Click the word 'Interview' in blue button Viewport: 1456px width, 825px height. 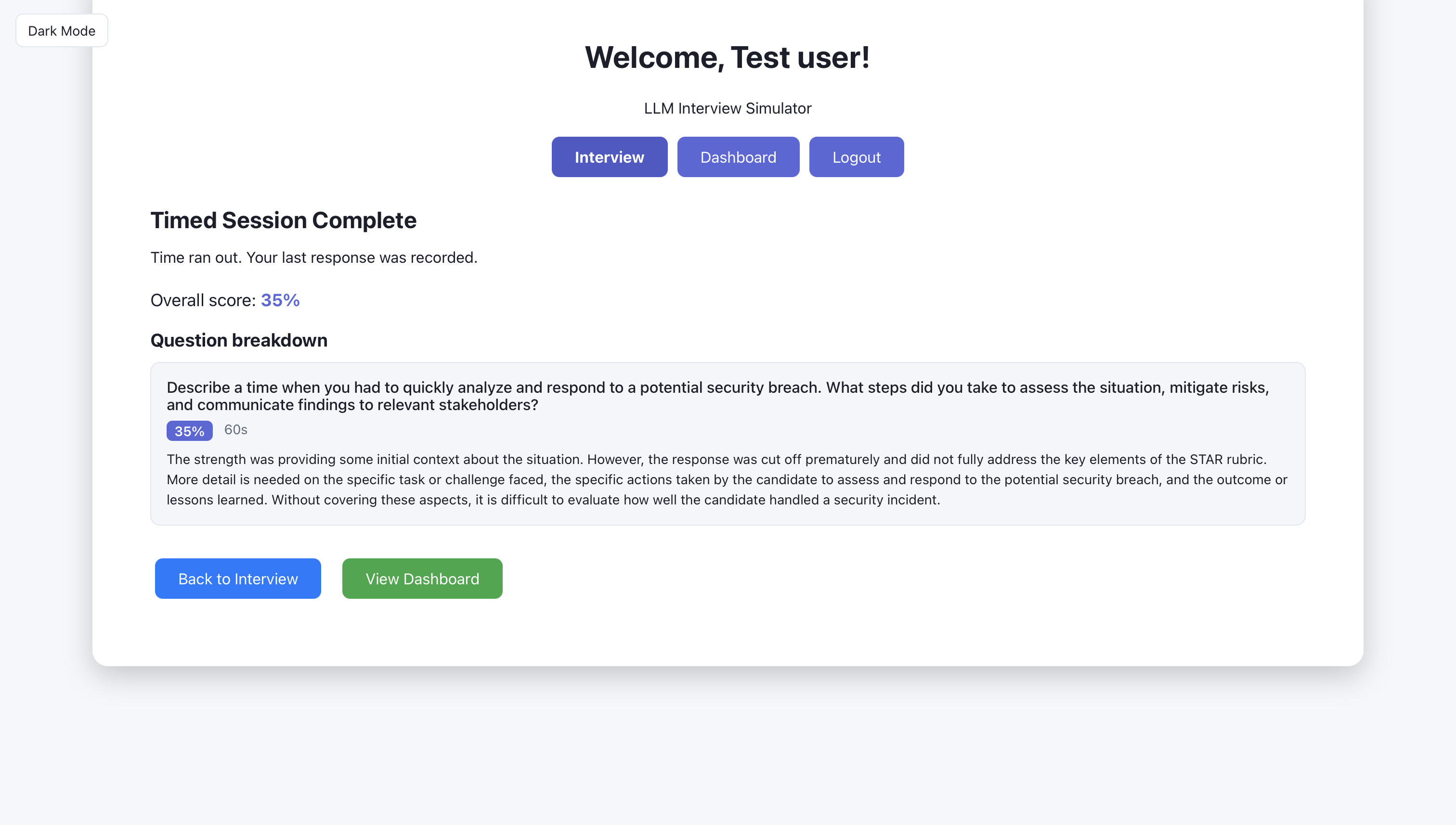[x=266, y=579]
